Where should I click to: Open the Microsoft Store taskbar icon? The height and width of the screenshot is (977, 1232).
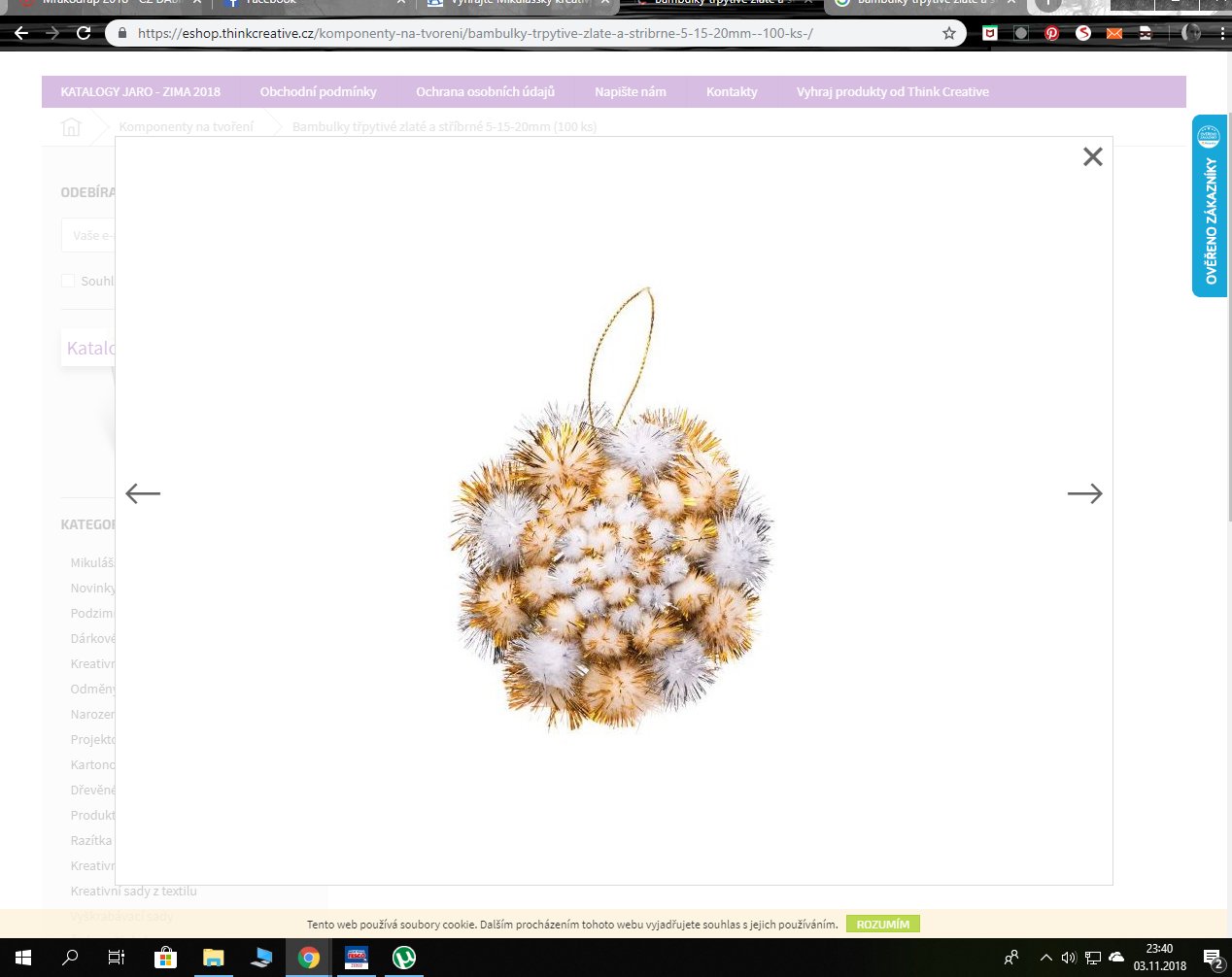[x=165, y=958]
